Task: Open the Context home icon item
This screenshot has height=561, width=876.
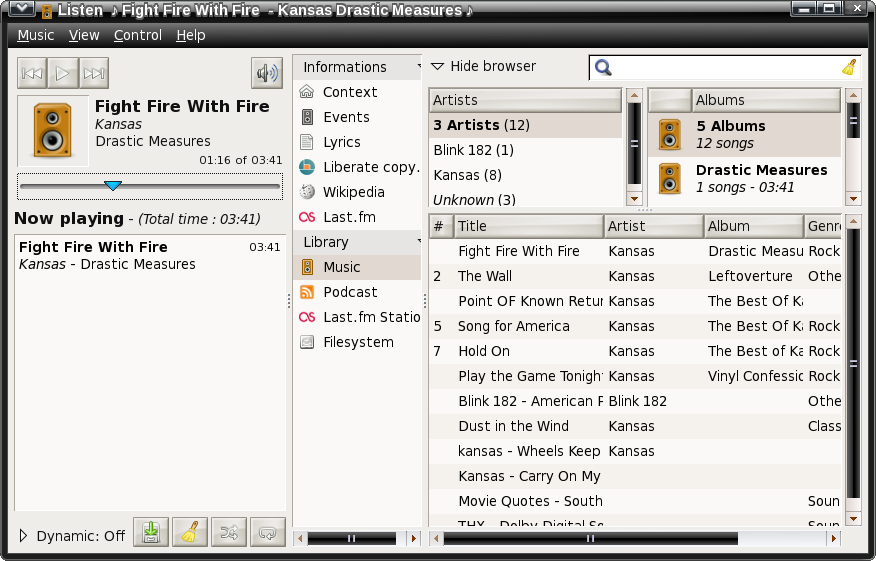Action: [357, 92]
